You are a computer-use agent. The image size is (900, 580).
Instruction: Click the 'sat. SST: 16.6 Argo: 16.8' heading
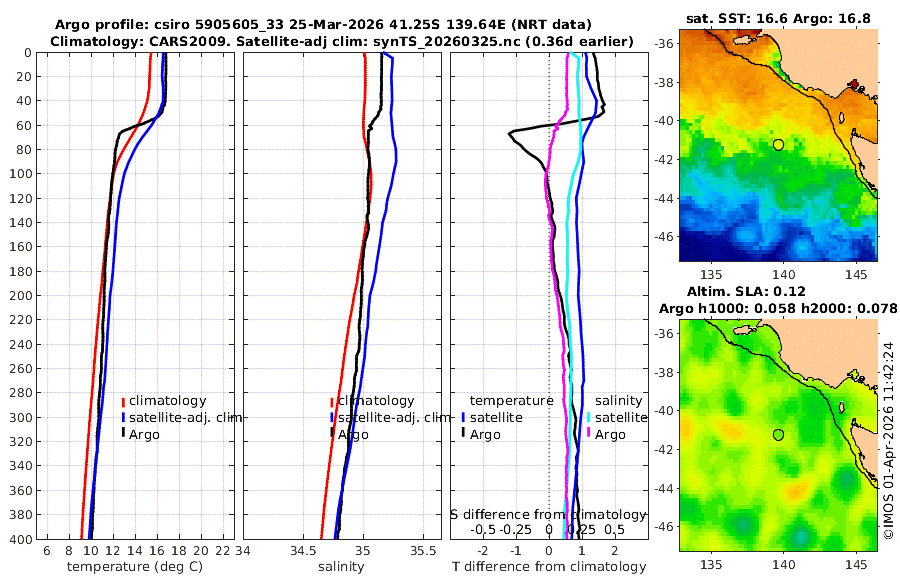(x=778, y=19)
